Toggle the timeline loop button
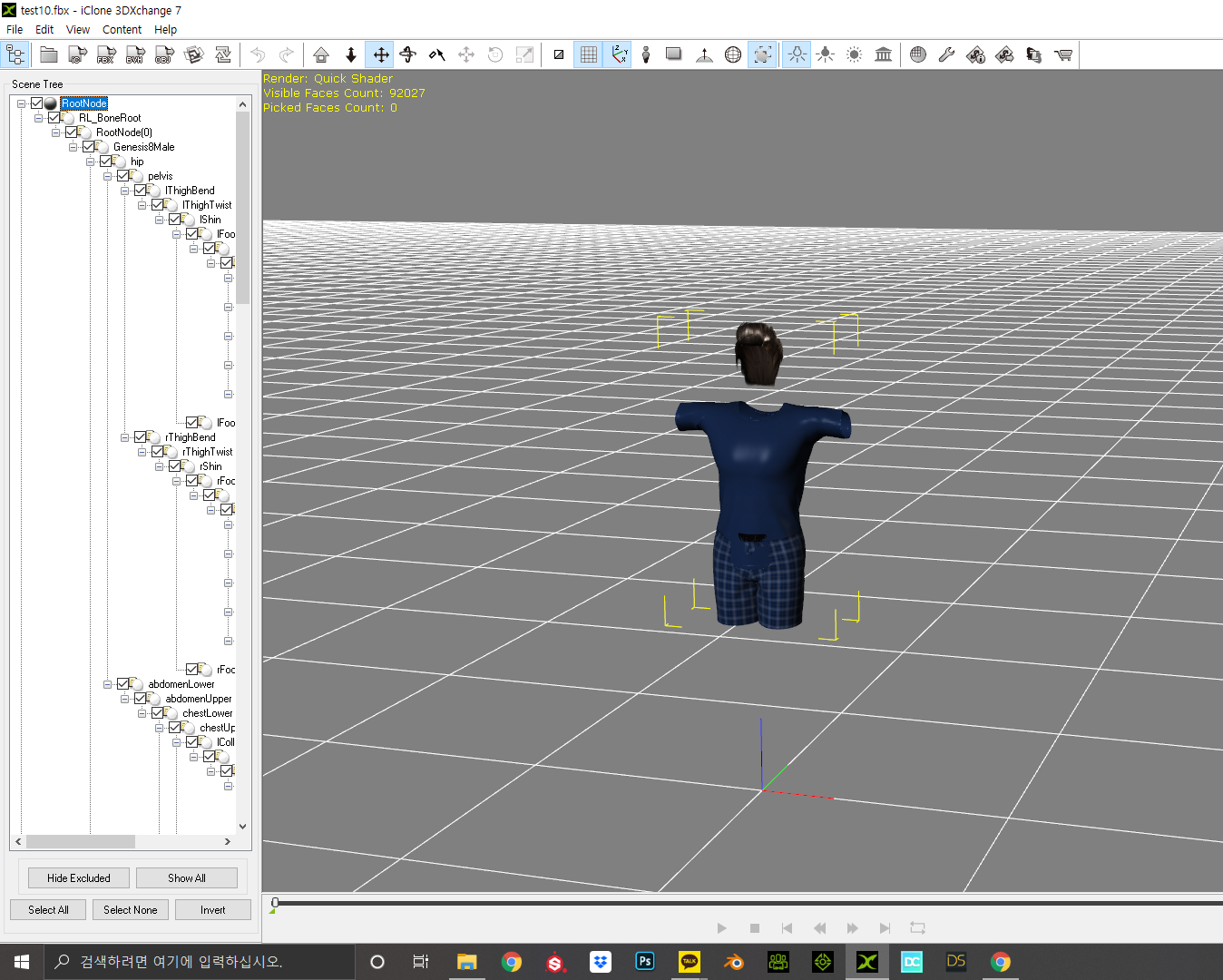 (917, 928)
